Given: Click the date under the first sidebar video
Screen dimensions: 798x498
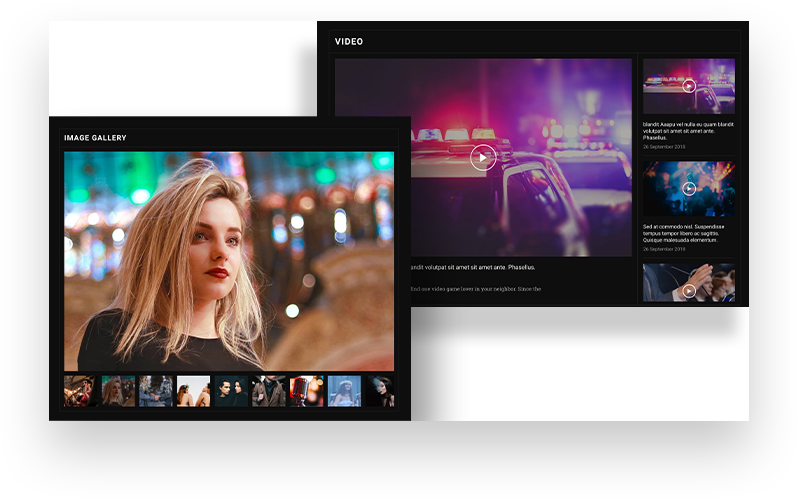Looking at the screenshot, I should (x=664, y=147).
